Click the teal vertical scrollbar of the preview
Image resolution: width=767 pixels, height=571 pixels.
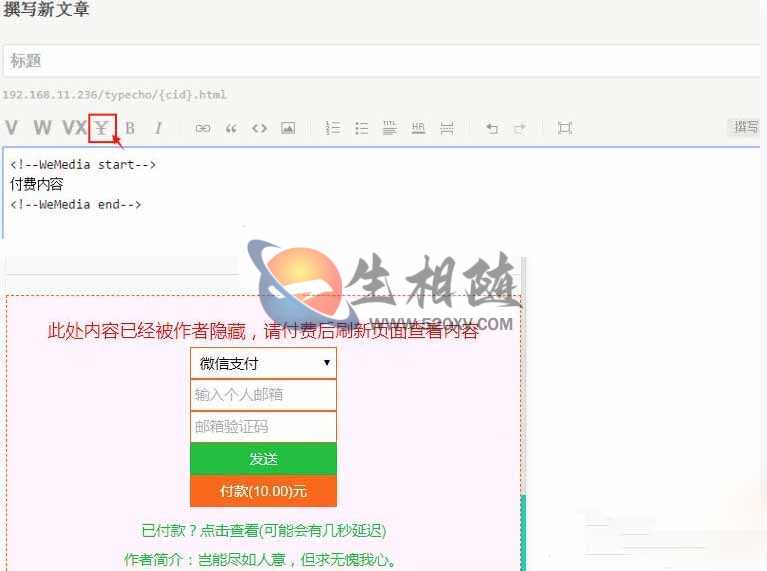[523, 532]
